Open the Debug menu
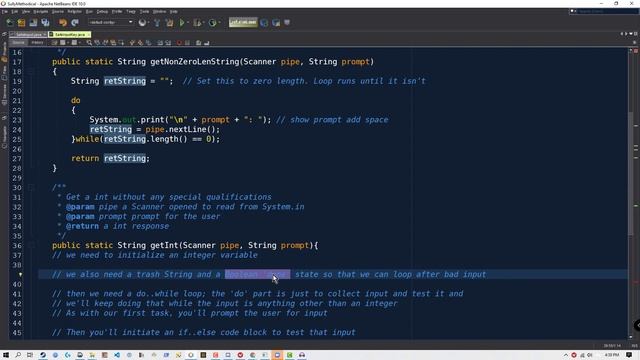The width and height of the screenshot is (640, 360). 102,11
